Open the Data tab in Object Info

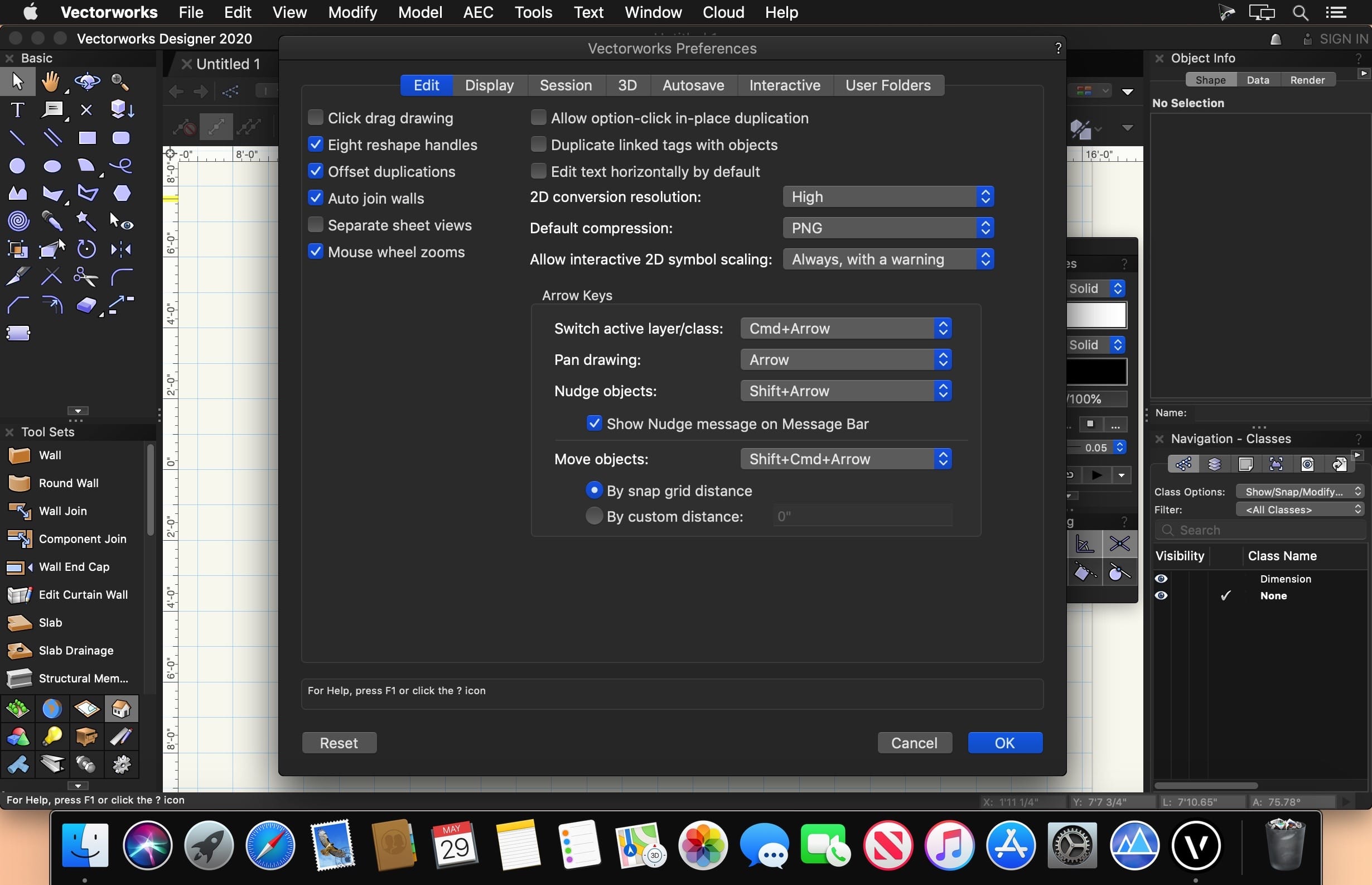pos(1258,80)
